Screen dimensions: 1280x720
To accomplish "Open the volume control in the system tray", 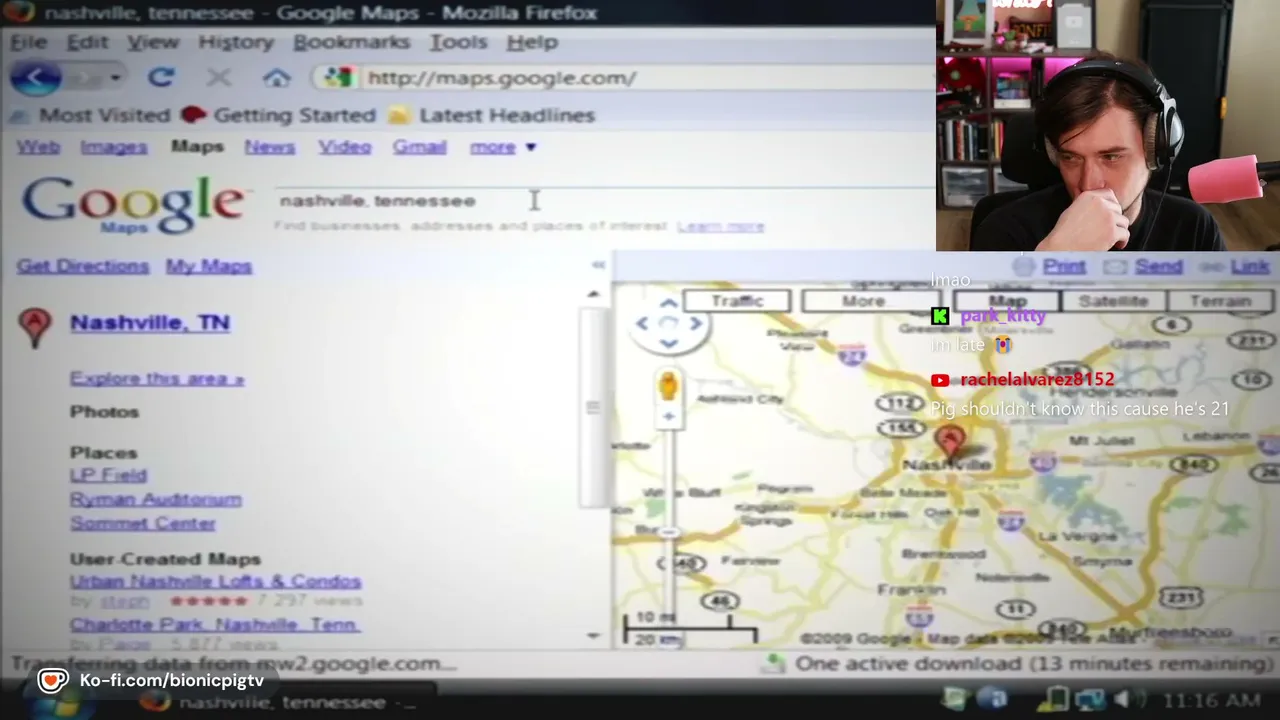I will 1123,699.
